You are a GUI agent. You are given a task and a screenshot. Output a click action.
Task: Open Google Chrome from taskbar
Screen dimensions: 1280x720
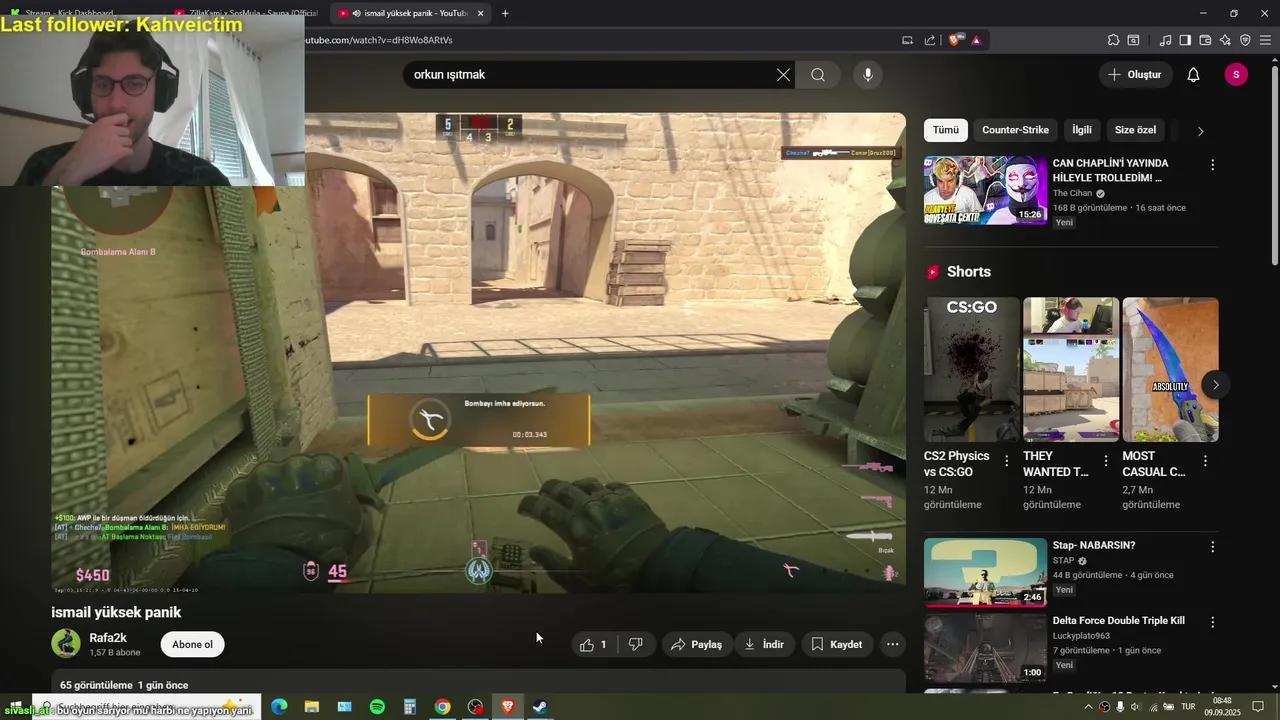442,707
